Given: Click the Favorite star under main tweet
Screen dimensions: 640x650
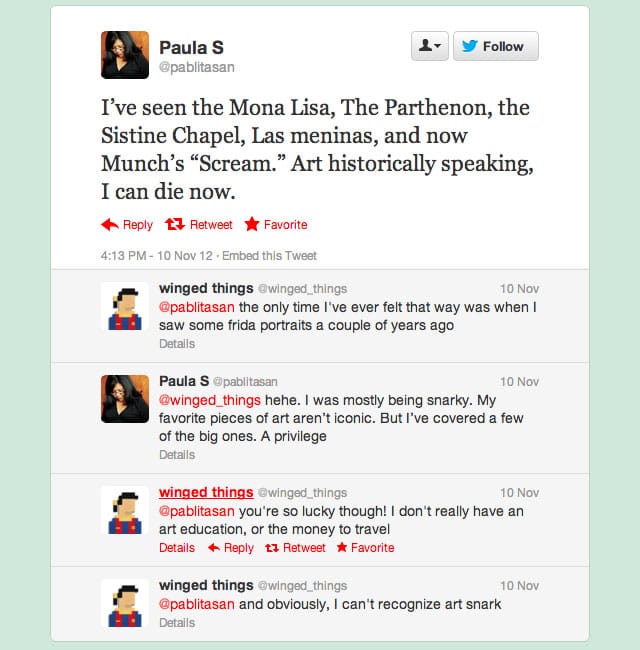Looking at the screenshot, I should tap(252, 225).
